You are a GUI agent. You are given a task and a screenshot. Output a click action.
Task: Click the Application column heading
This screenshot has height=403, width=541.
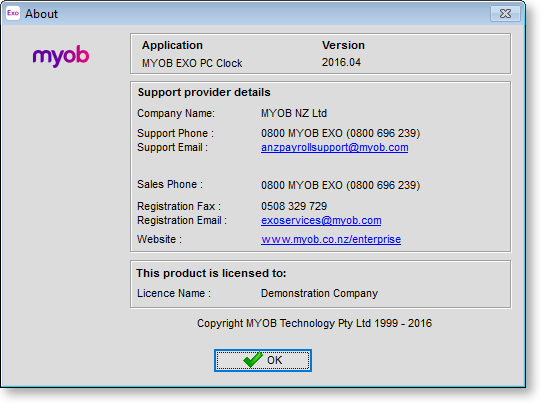point(172,45)
